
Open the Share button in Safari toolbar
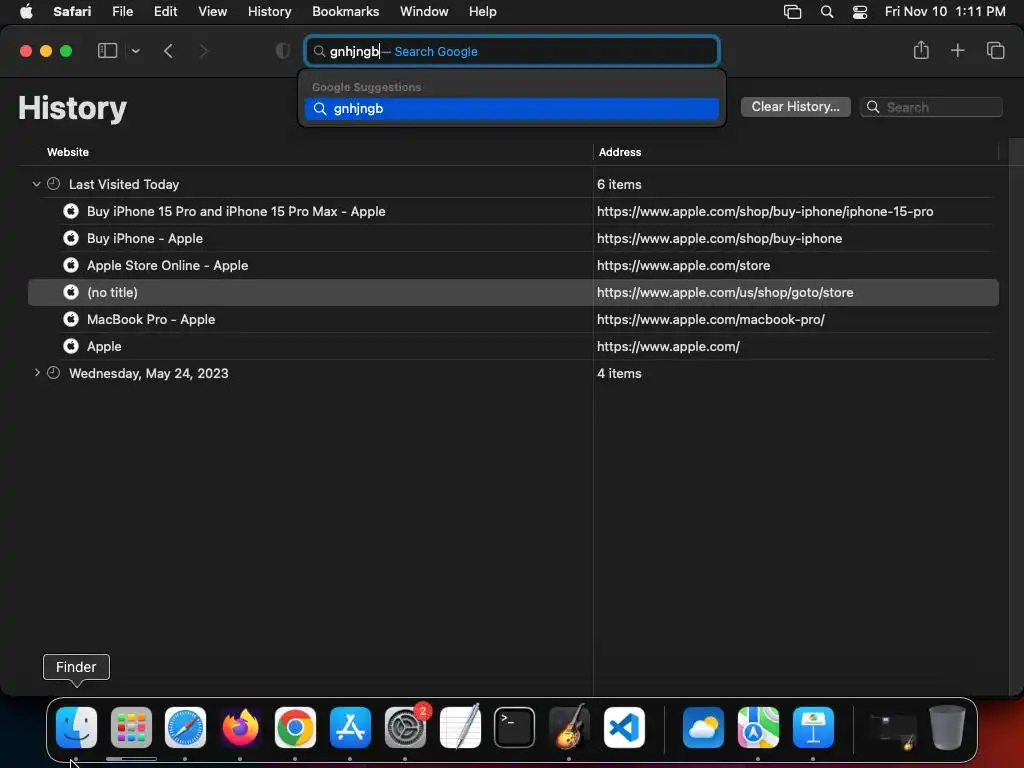click(x=921, y=50)
